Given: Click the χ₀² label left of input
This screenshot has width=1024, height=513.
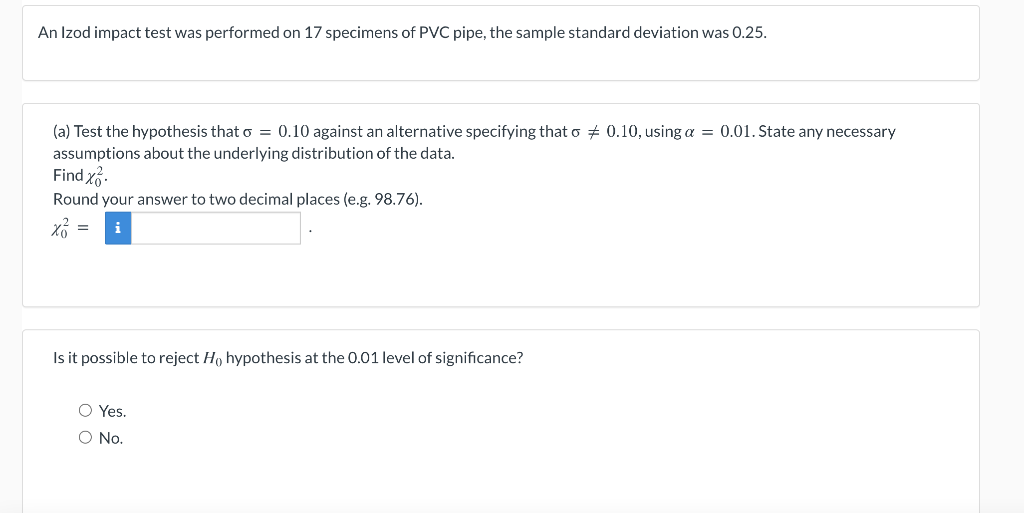Looking at the screenshot, I should coord(61,228).
